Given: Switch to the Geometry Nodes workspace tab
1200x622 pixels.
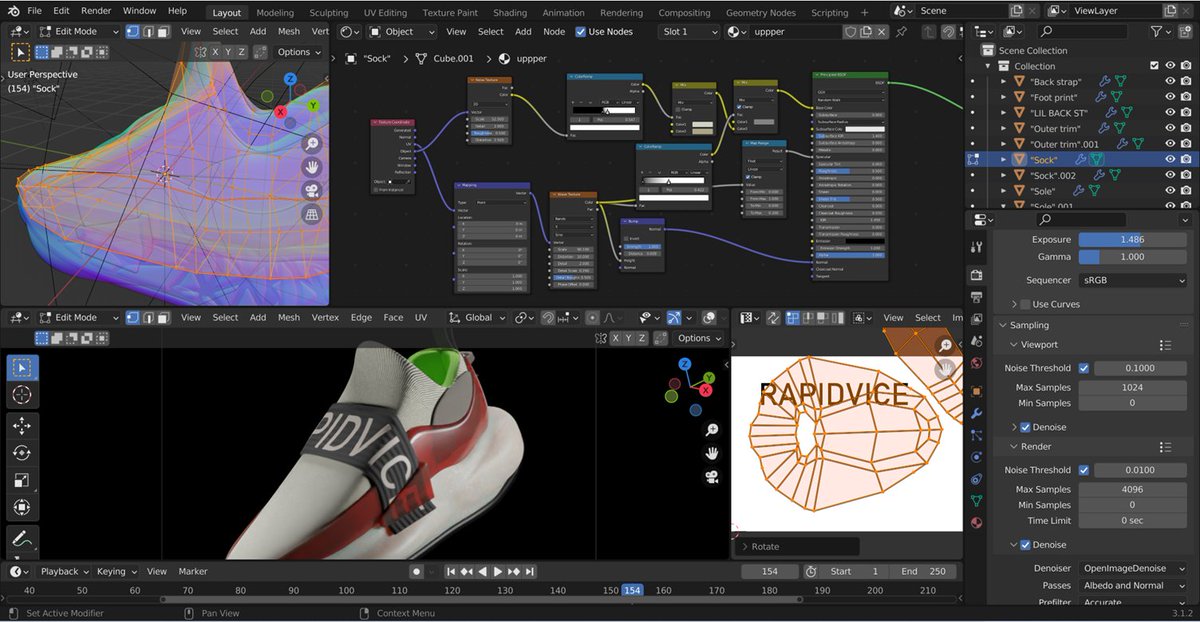Looking at the screenshot, I should point(761,13).
